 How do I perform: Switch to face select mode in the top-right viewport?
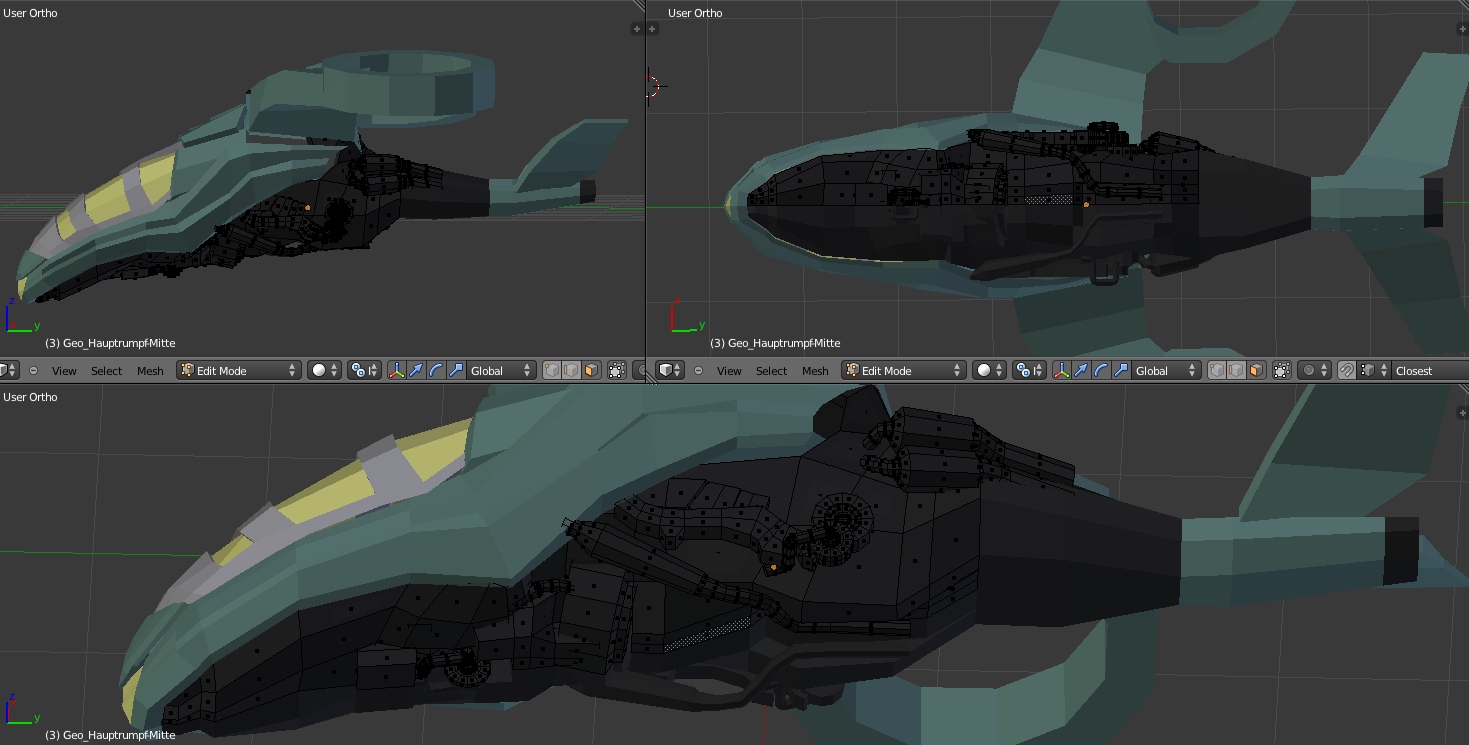click(1256, 371)
